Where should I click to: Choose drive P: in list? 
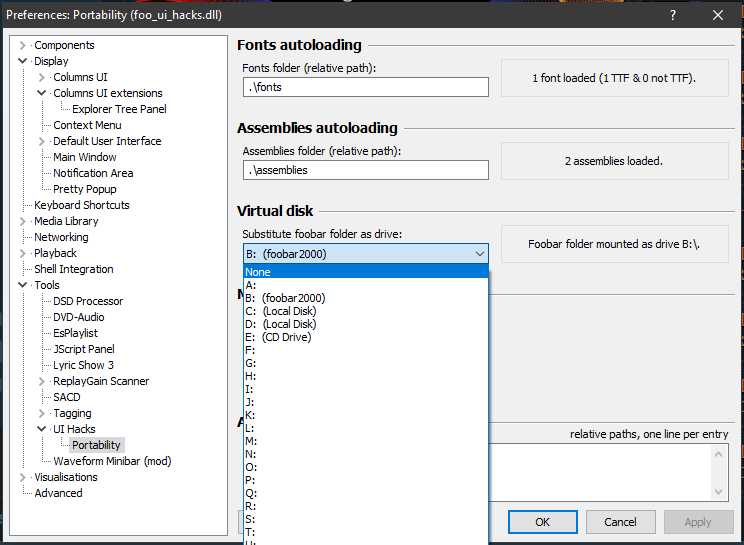366,480
